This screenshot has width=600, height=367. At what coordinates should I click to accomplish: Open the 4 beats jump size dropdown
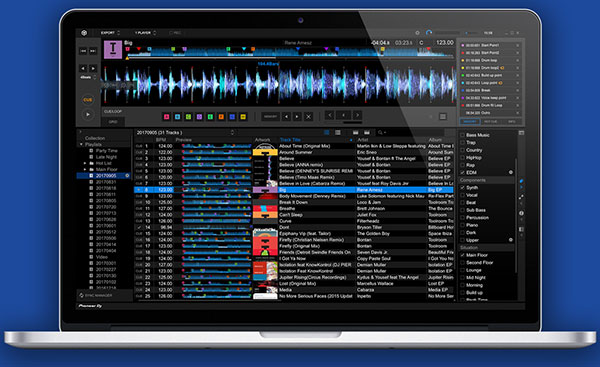click(x=88, y=77)
